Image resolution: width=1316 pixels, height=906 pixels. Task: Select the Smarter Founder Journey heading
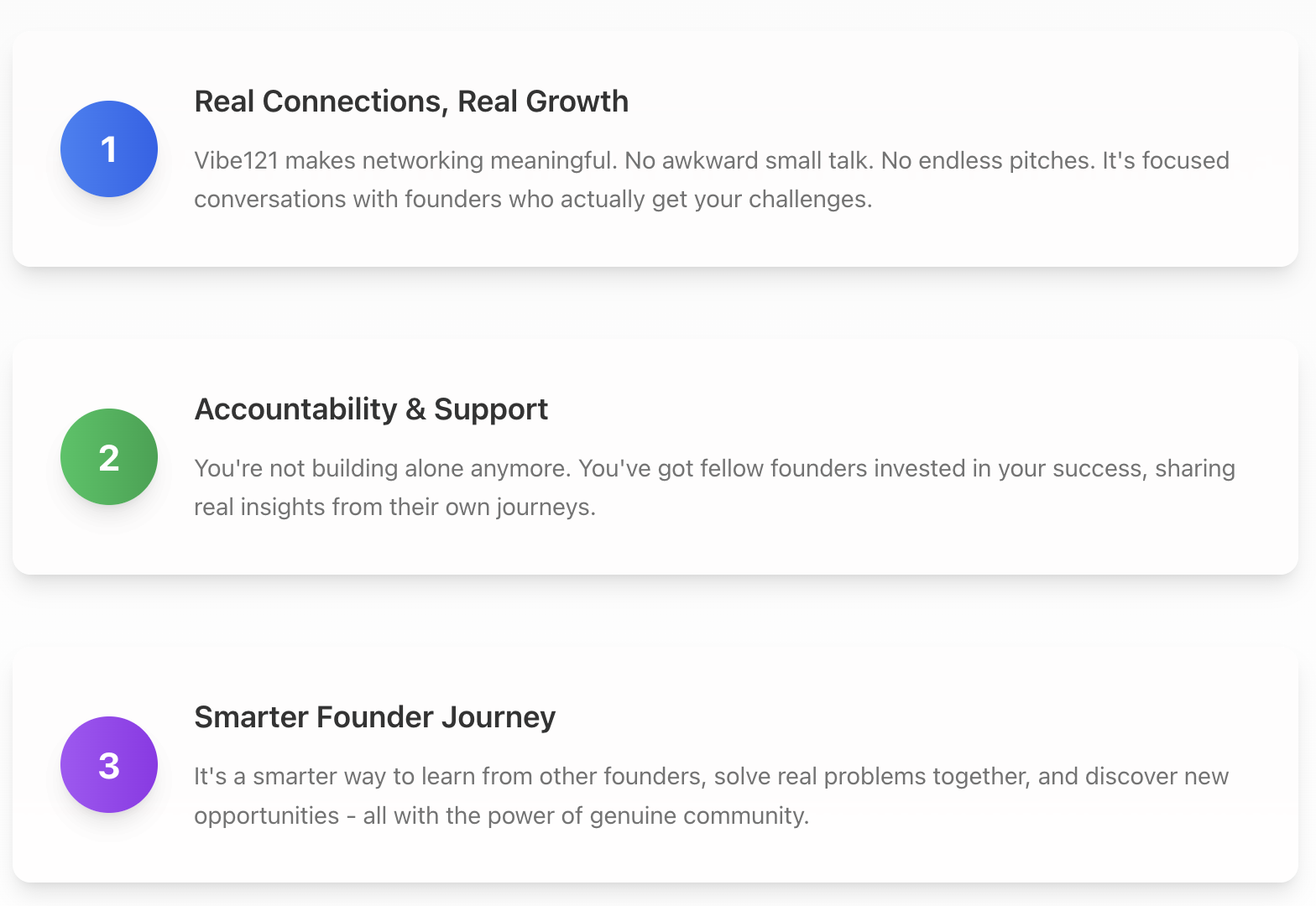tap(375, 717)
